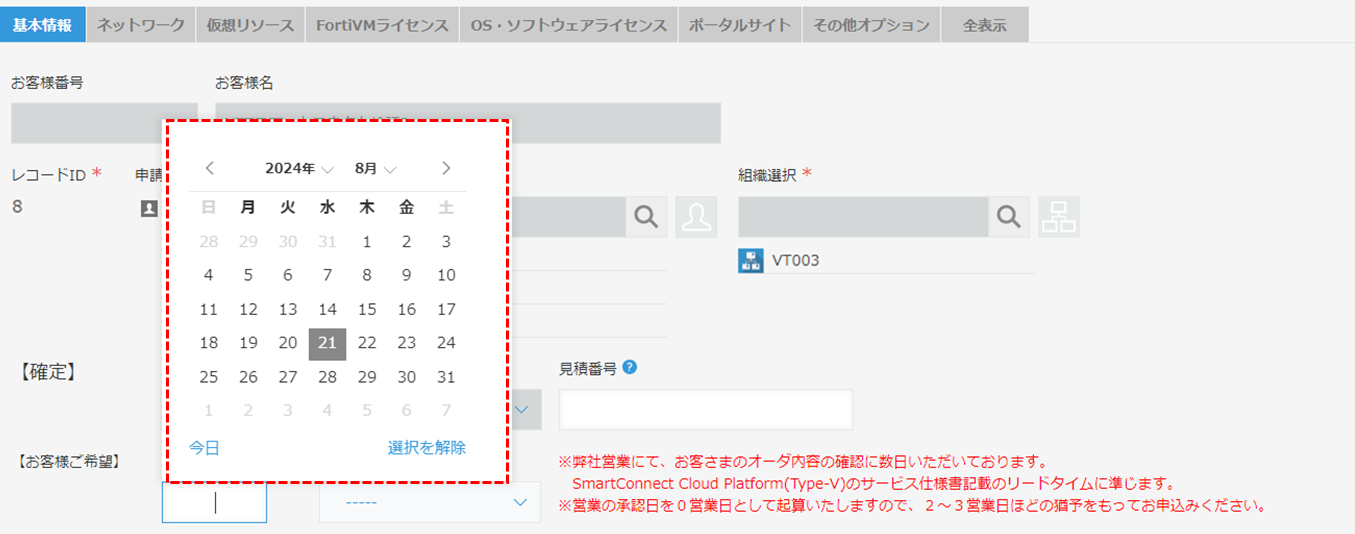Switch to ポータルサイト tab

(740, 25)
